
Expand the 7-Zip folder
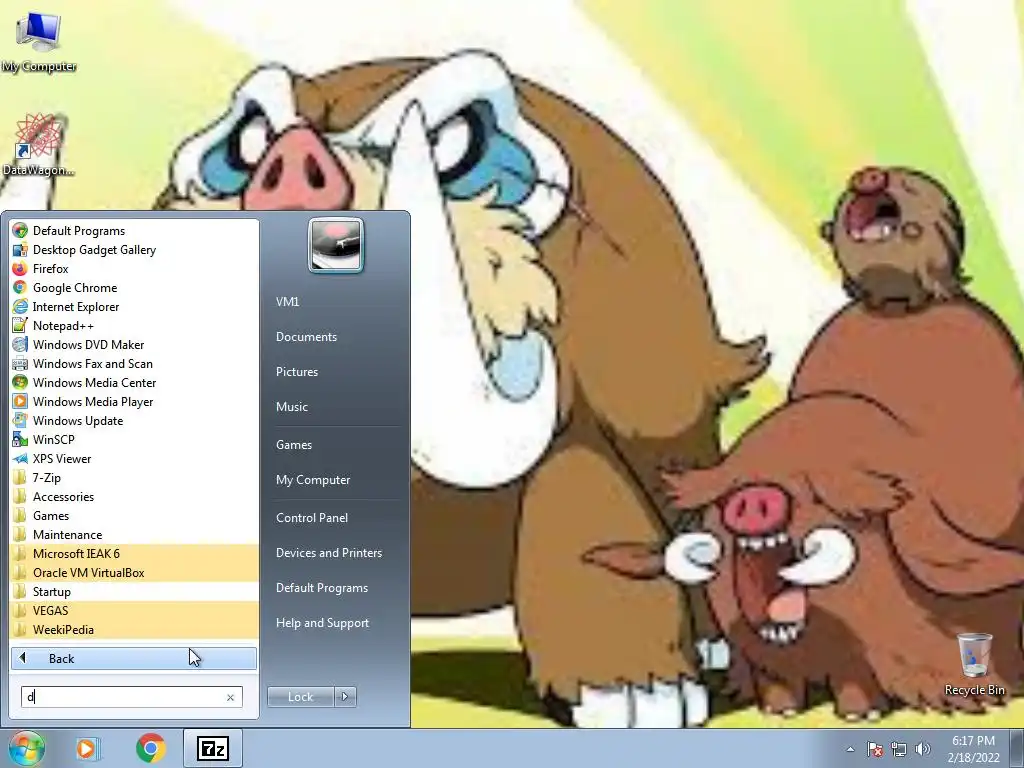(134, 477)
